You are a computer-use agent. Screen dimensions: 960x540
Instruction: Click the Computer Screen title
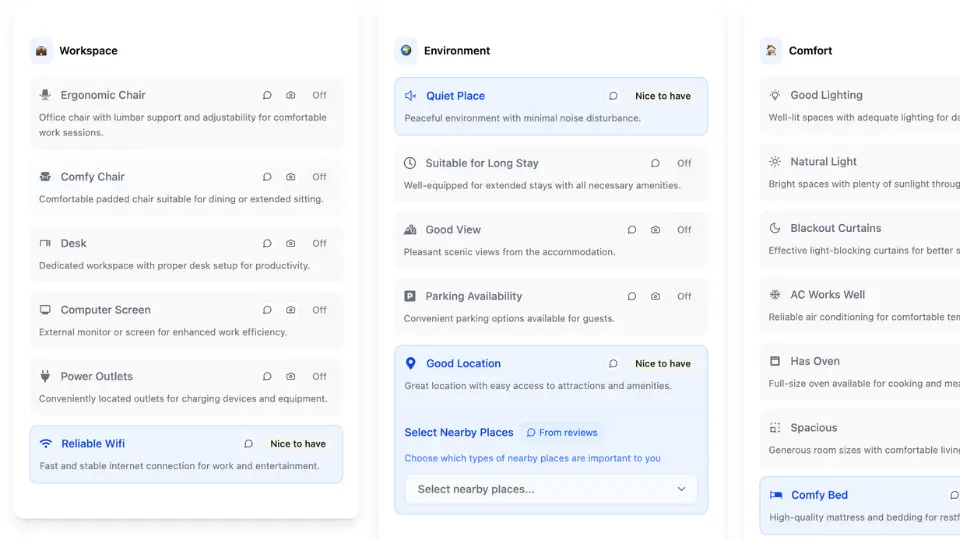click(x=105, y=310)
